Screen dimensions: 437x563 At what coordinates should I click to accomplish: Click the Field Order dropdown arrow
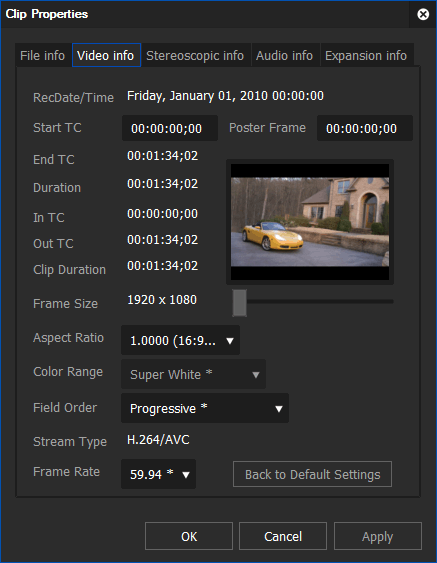279,409
